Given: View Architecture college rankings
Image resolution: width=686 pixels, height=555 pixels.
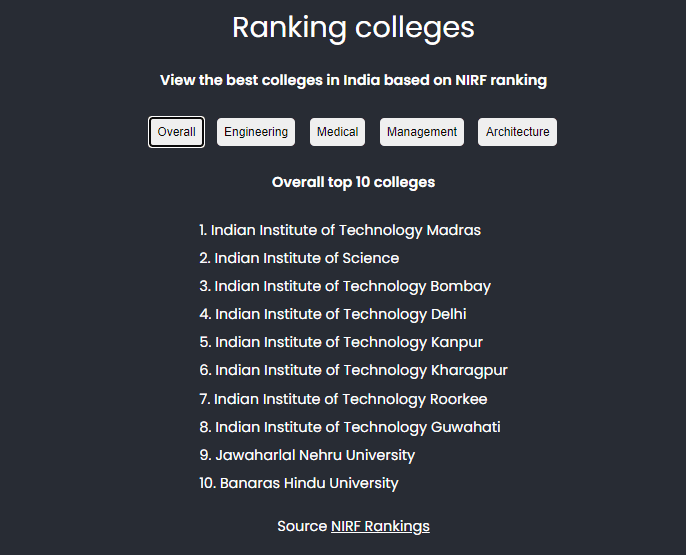Looking at the screenshot, I should (517, 132).
